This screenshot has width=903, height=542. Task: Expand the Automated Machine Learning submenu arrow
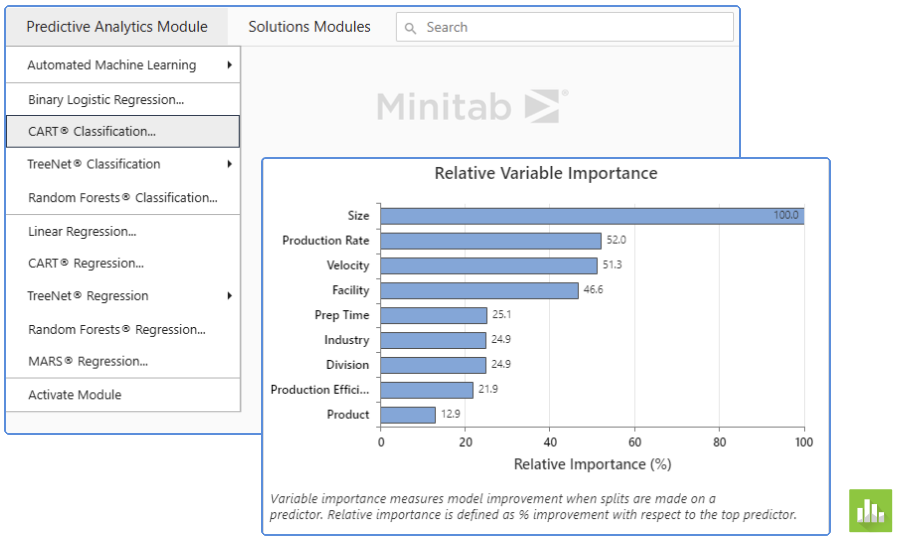[229, 65]
